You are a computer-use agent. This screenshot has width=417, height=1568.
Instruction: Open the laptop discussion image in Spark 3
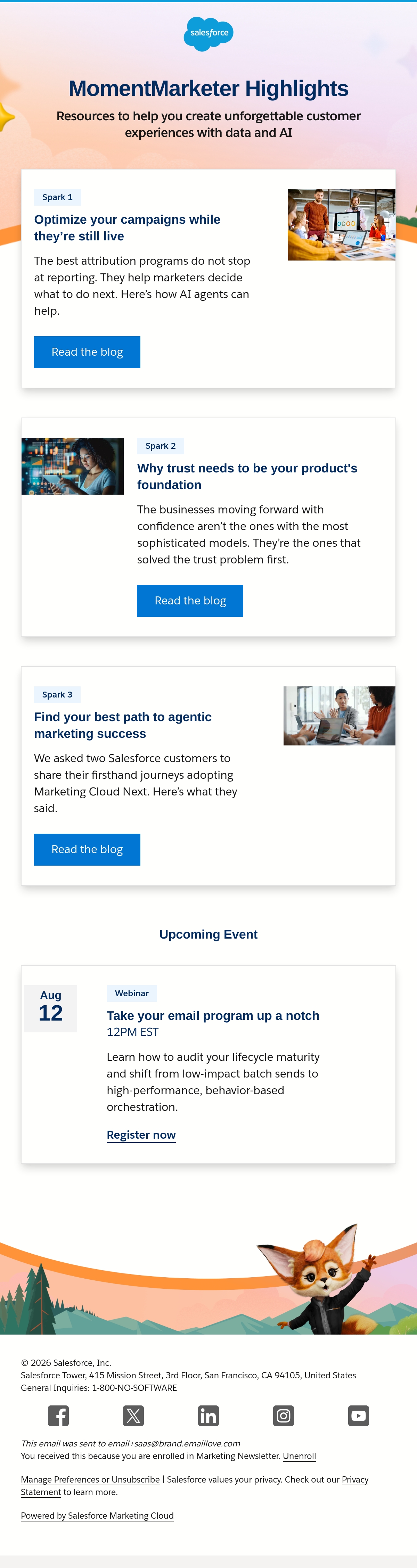[339, 716]
